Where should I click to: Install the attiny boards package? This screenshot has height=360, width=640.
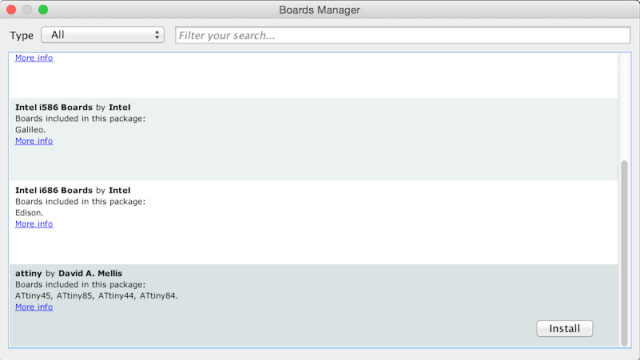point(564,329)
